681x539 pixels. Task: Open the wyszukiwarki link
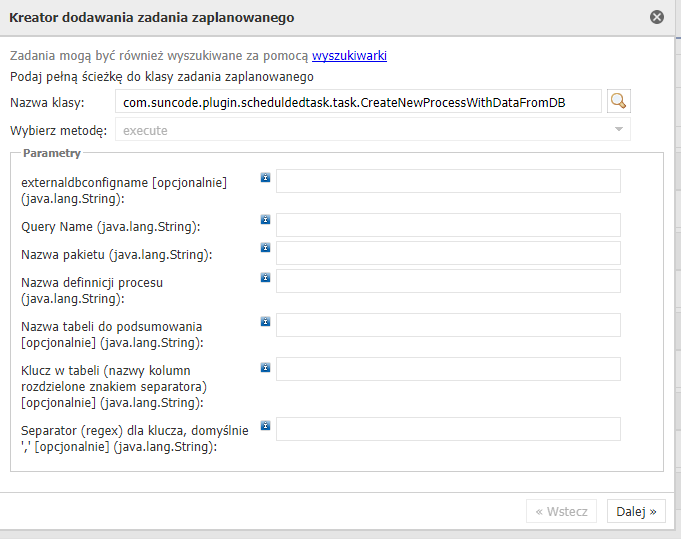(x=349, y=56)
